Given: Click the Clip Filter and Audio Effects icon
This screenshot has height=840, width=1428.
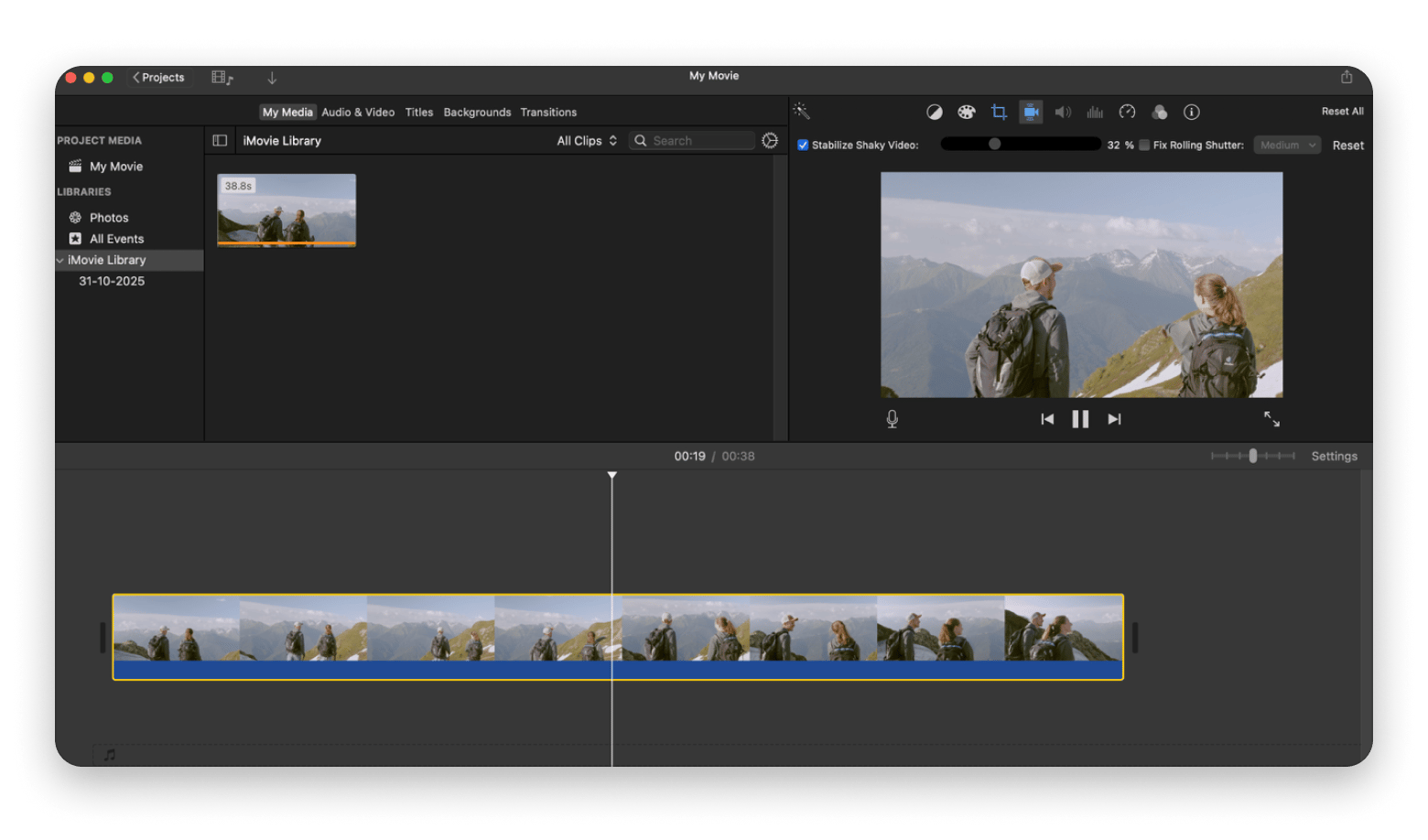Looking at the screenshot, I should click(x=1160, y=112).
